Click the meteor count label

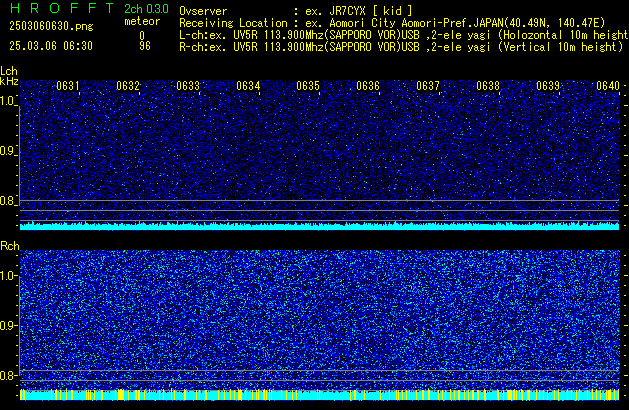tap(142, 21)
